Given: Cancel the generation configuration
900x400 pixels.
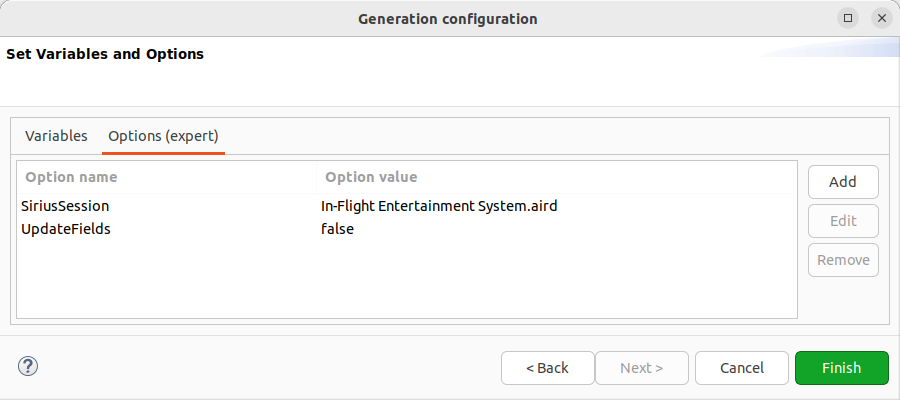Looking at the screenshot, I should click(742, 368).
